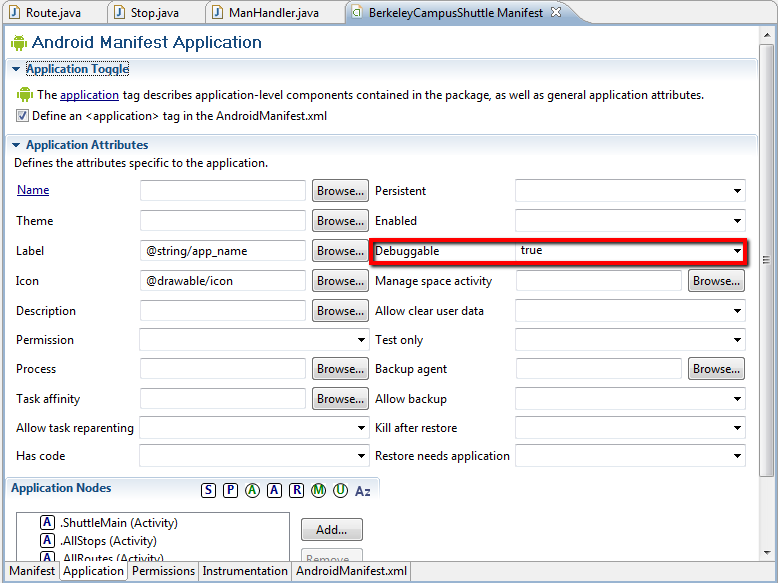Click the application hyperlink in the description

[x=89, y=95]
